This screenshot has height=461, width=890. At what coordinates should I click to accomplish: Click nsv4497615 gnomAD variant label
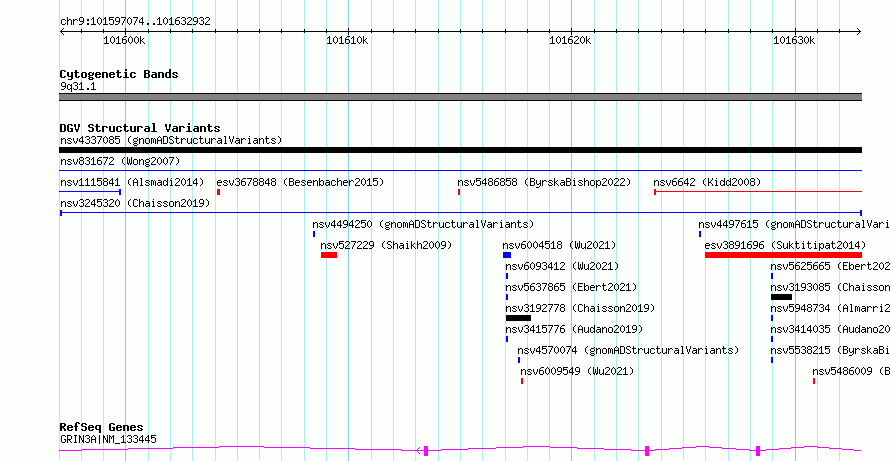coord(794,224)
